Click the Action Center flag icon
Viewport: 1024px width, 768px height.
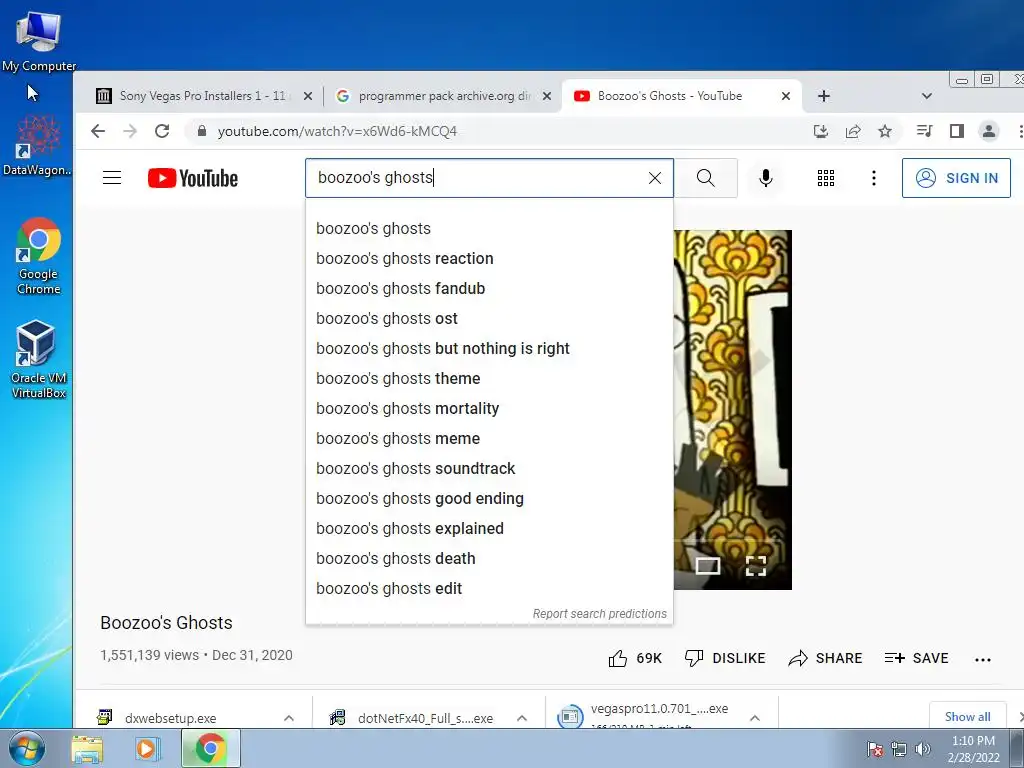click(875, 750)
